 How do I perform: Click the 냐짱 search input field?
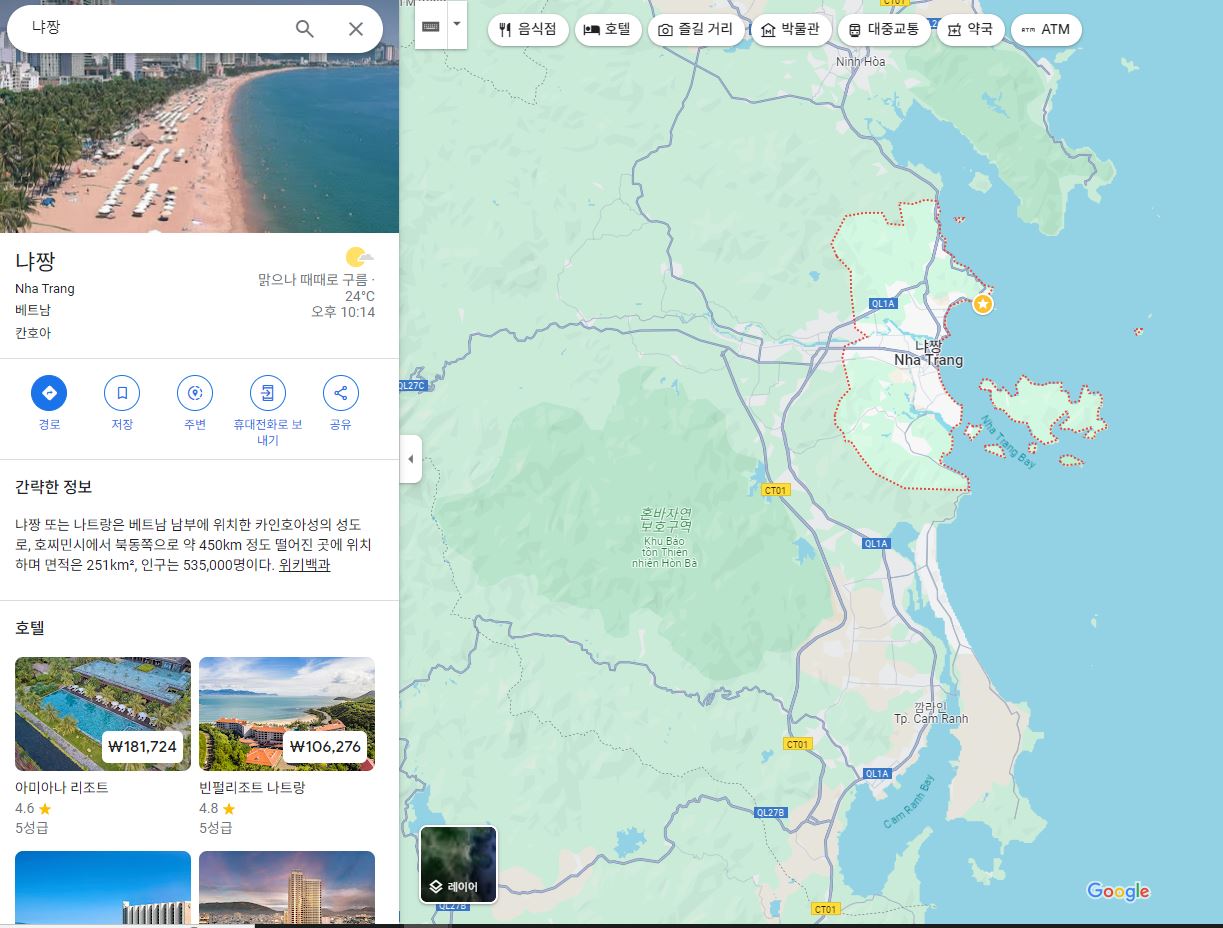(x=150, y=29)
